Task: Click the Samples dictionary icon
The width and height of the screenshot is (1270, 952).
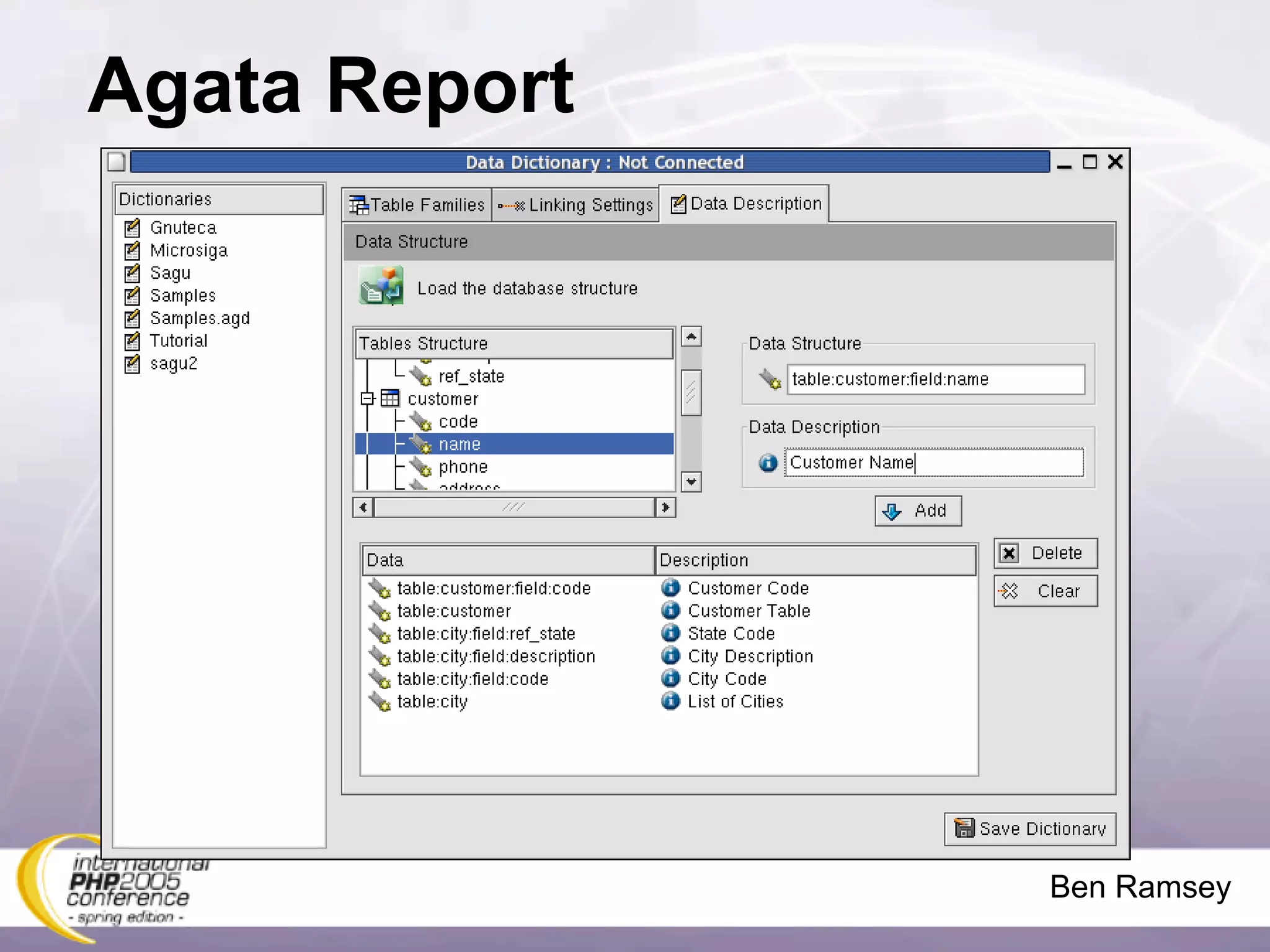Action: tap(132, 296)
